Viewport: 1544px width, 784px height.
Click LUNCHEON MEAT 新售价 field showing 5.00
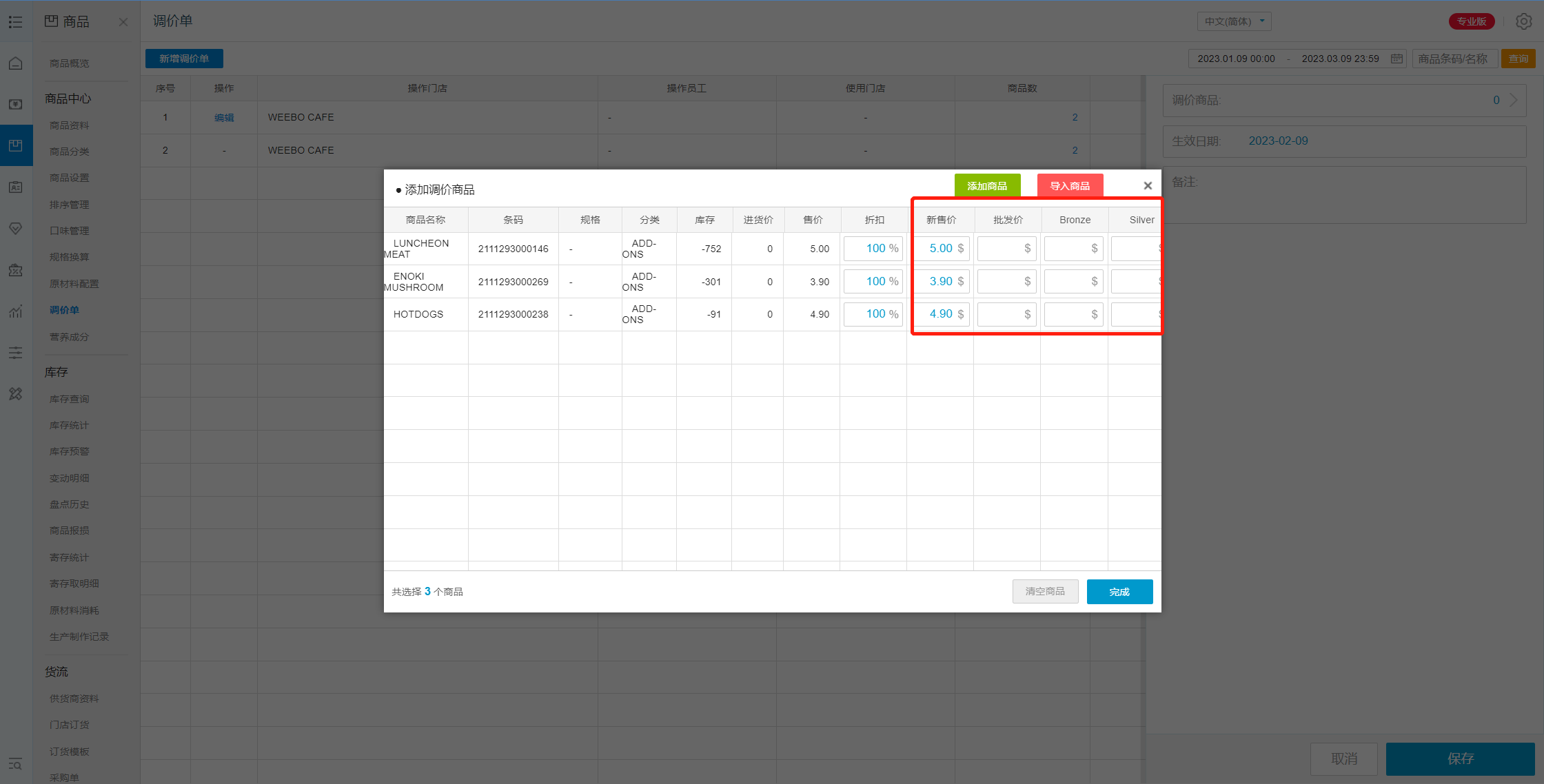(x=940, y=249)
